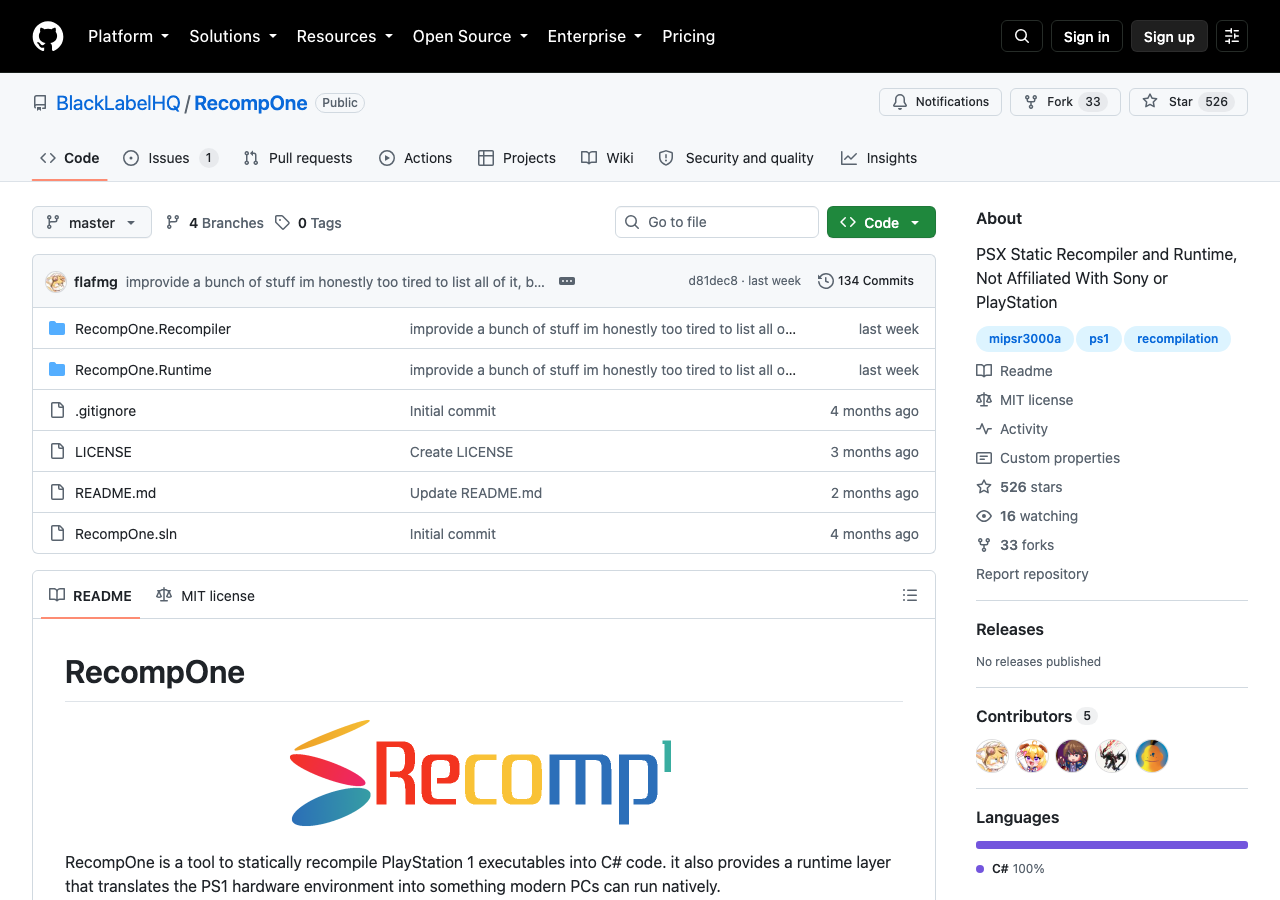
Task: Expand the Solutions menu
Action: (x=234, y=36)
